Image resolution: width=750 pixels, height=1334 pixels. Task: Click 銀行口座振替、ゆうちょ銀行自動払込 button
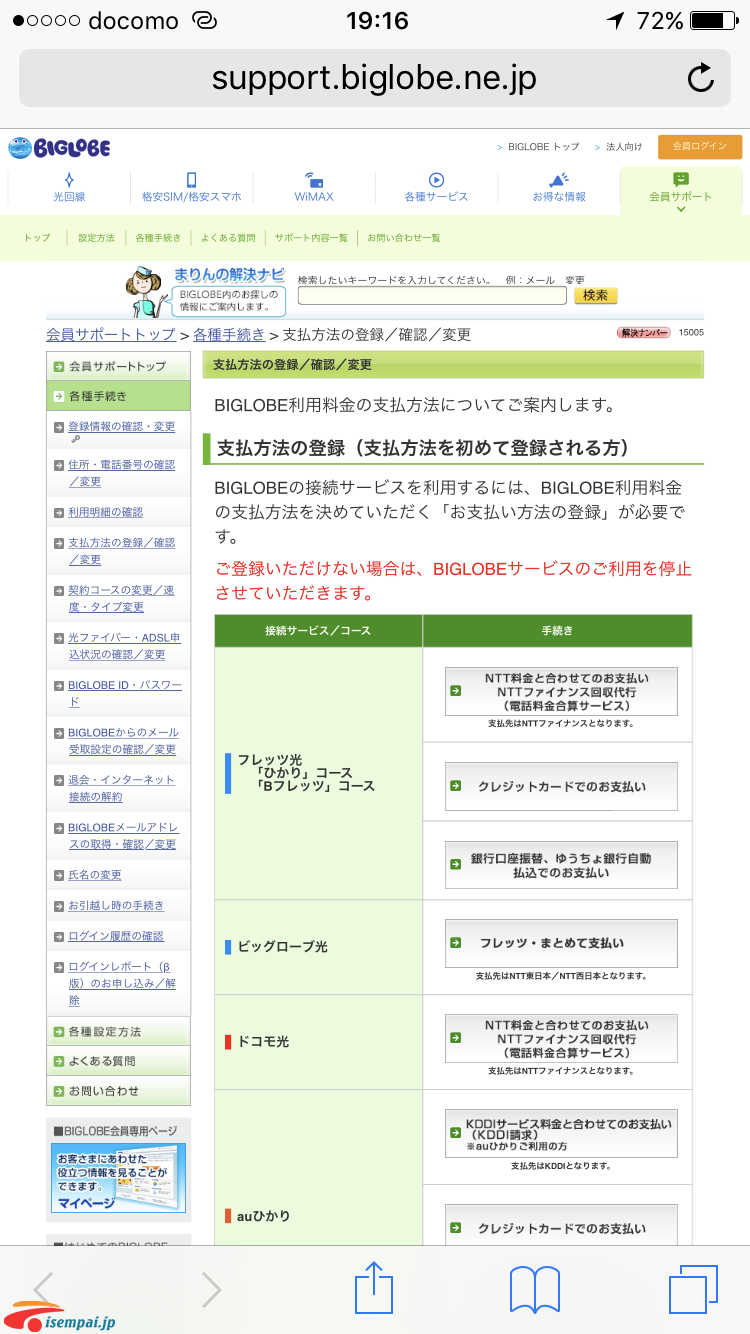coord(561,865)
